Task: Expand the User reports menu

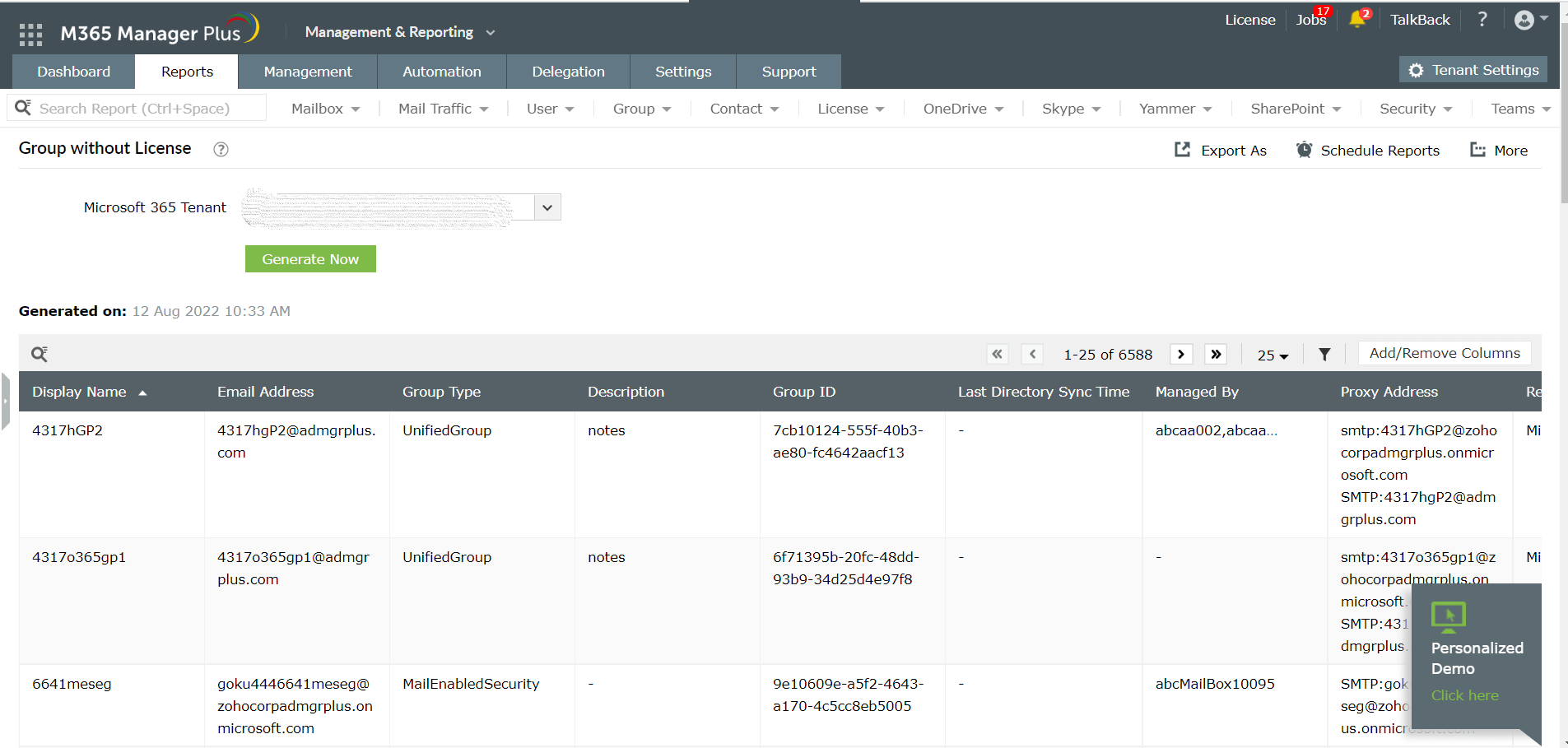Action: pos(551,109)
